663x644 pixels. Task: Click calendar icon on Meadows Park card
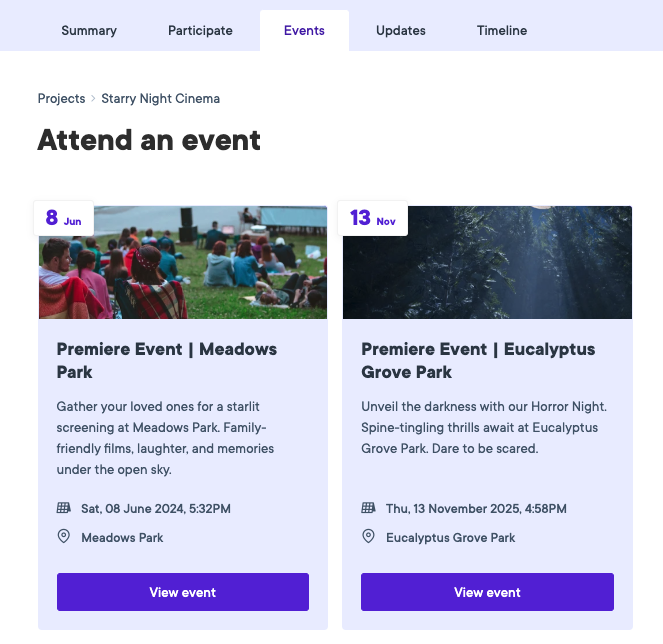tap(64, 508)
